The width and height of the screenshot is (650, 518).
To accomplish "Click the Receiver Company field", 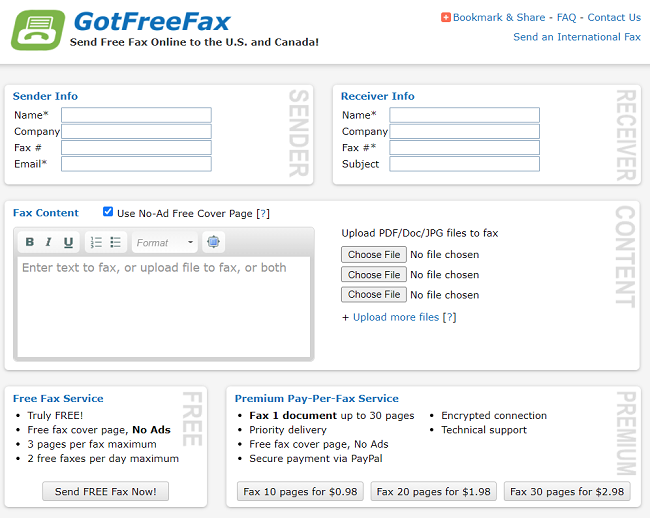I will coord(464,131).
